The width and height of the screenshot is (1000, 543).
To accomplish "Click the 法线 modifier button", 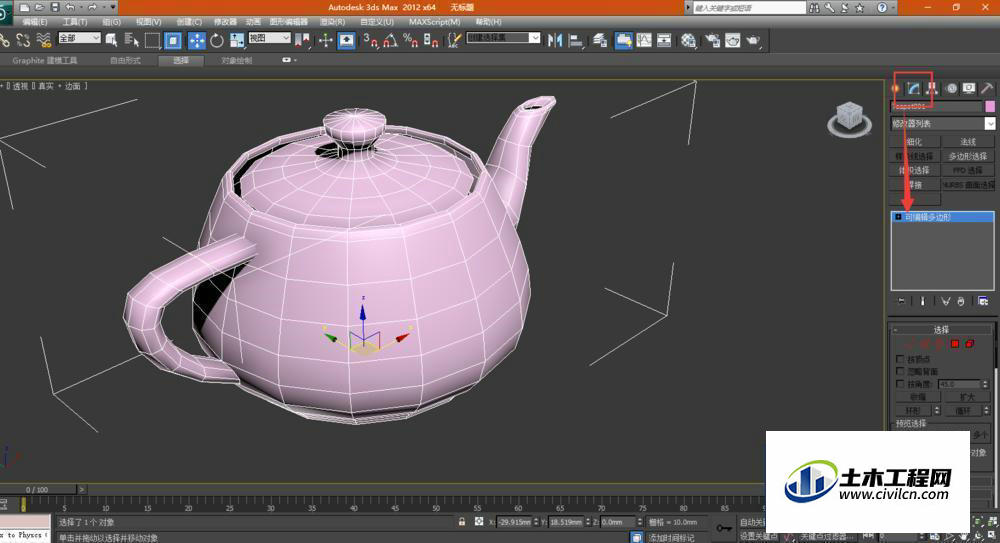I will click(x=968, y=142).
